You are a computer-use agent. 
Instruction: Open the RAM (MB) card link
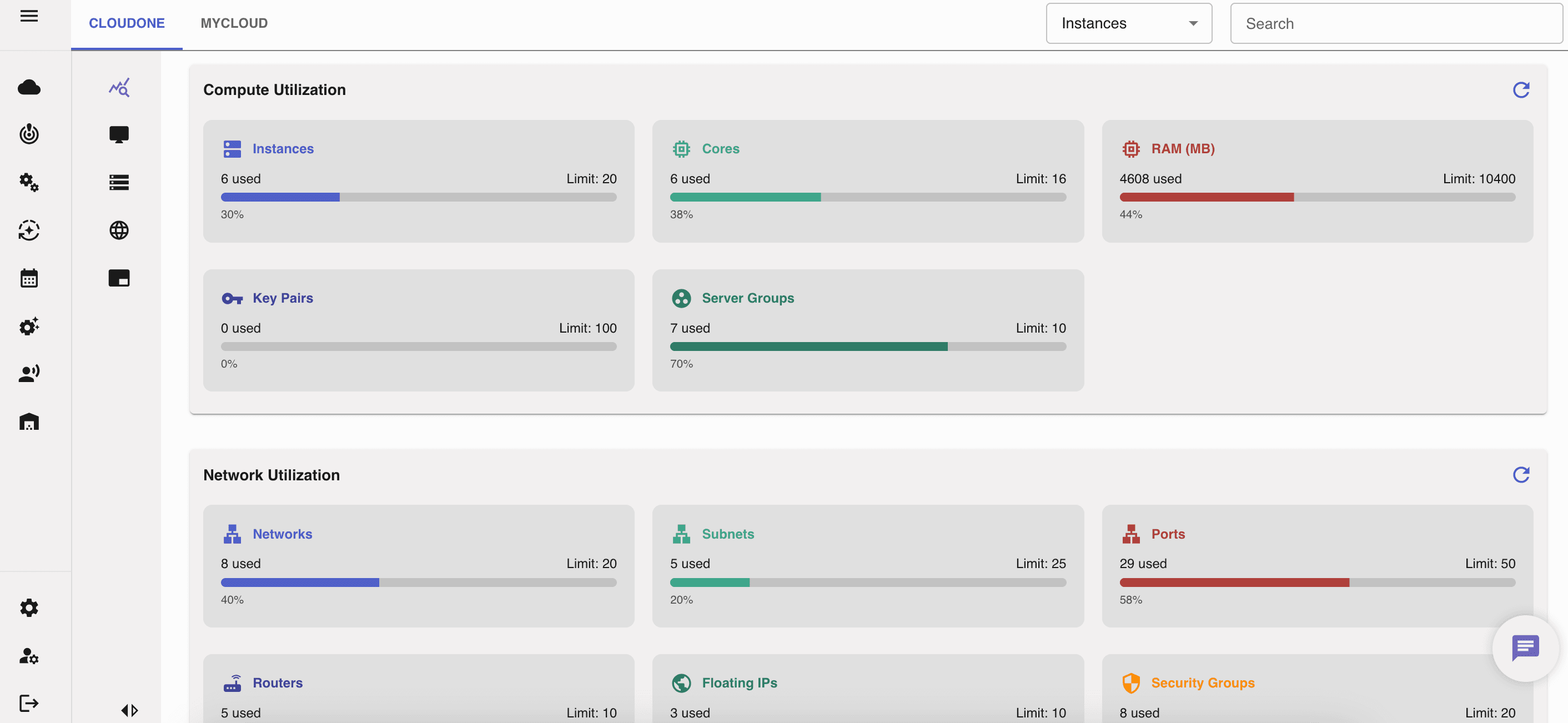(x=1183, y=149)
